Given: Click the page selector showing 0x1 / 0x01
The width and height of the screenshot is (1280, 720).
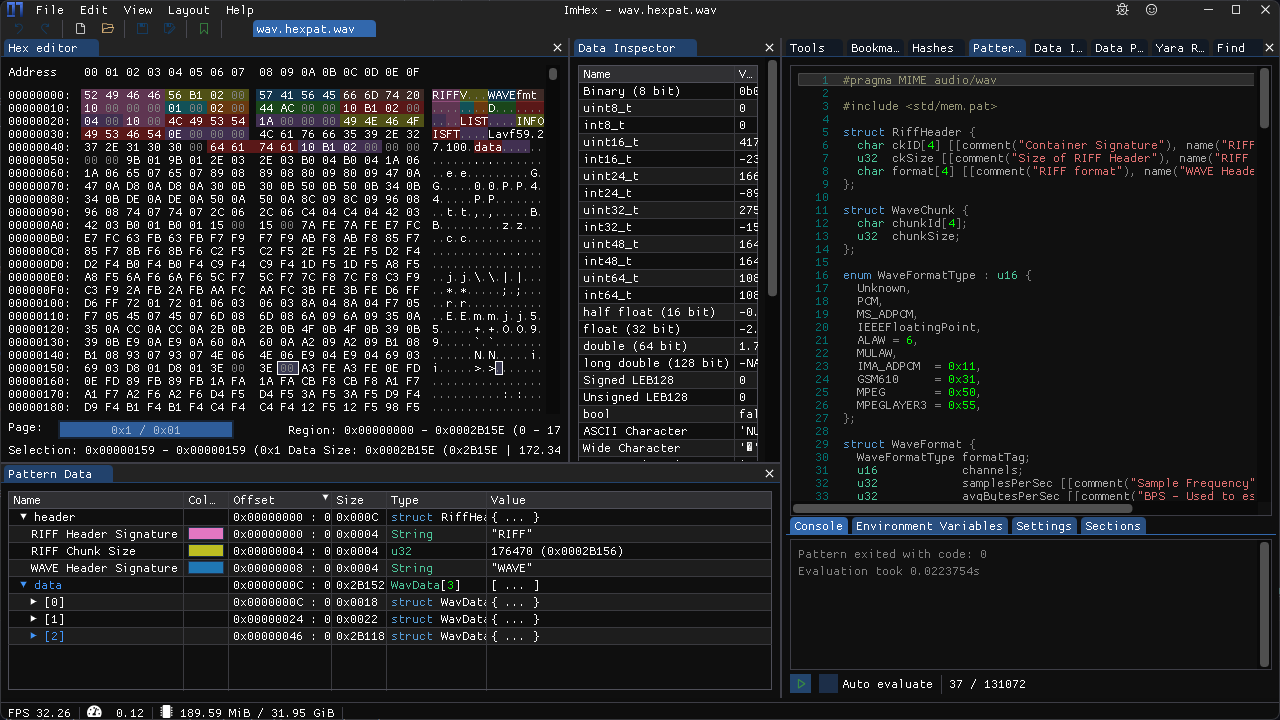Looking at the screenshot, I should point(145,428).
